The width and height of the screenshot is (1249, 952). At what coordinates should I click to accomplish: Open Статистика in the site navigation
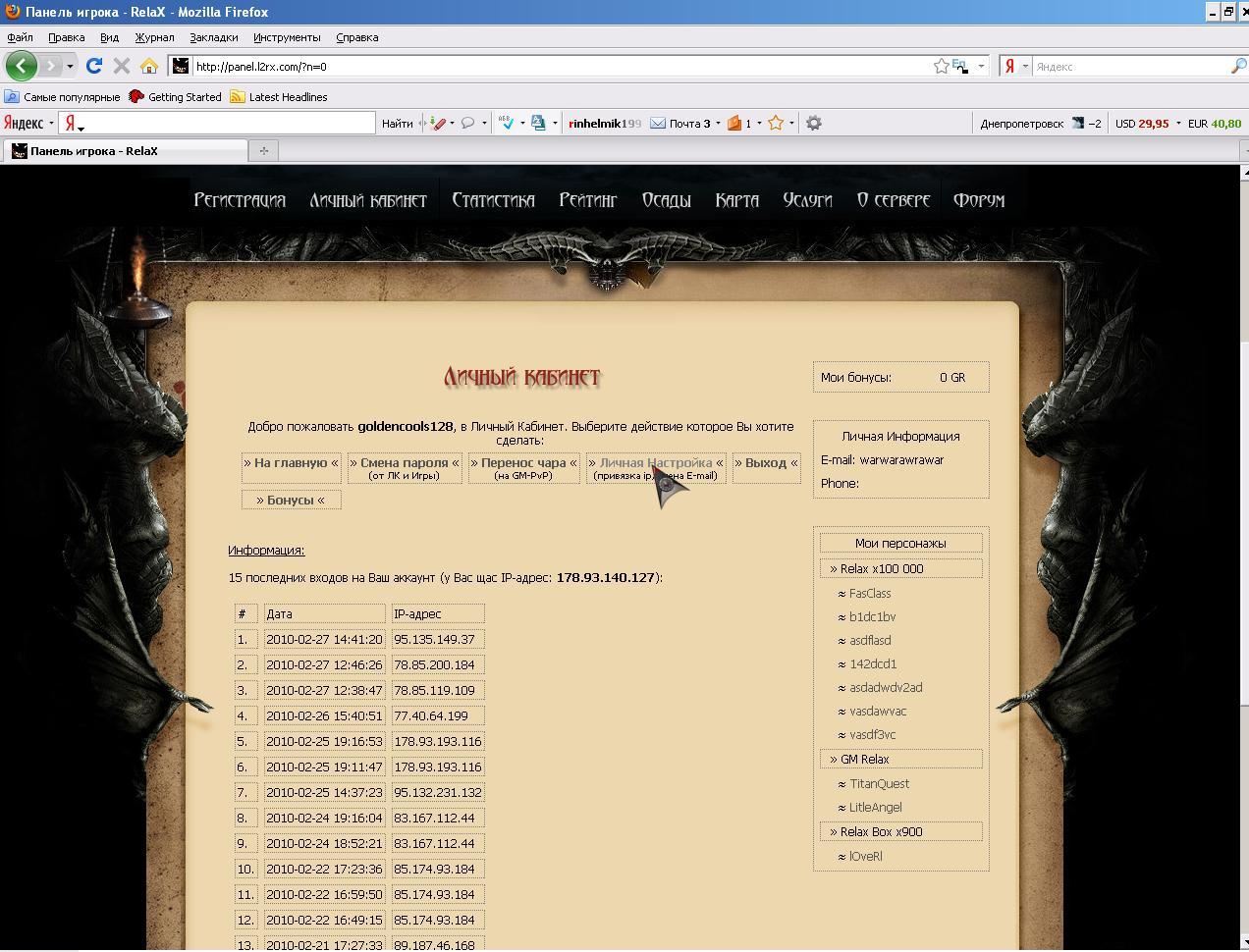(493, 200)
